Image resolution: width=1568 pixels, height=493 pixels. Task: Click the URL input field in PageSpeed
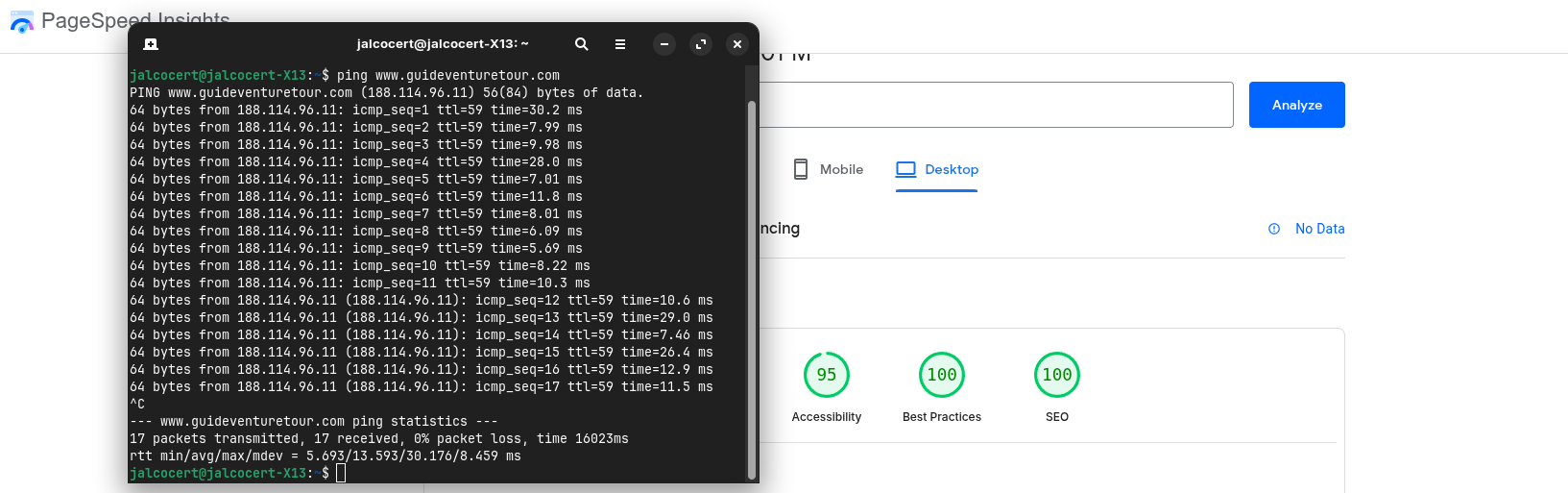(996, 105)
